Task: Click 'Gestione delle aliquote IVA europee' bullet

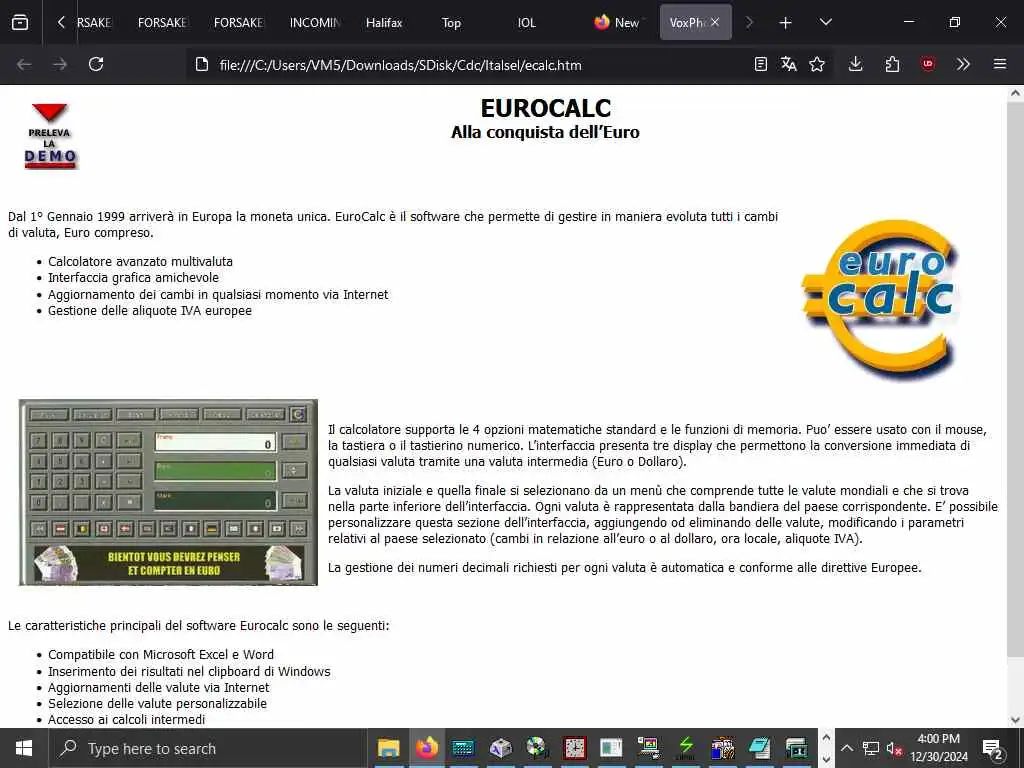Action: coord(150,311)
